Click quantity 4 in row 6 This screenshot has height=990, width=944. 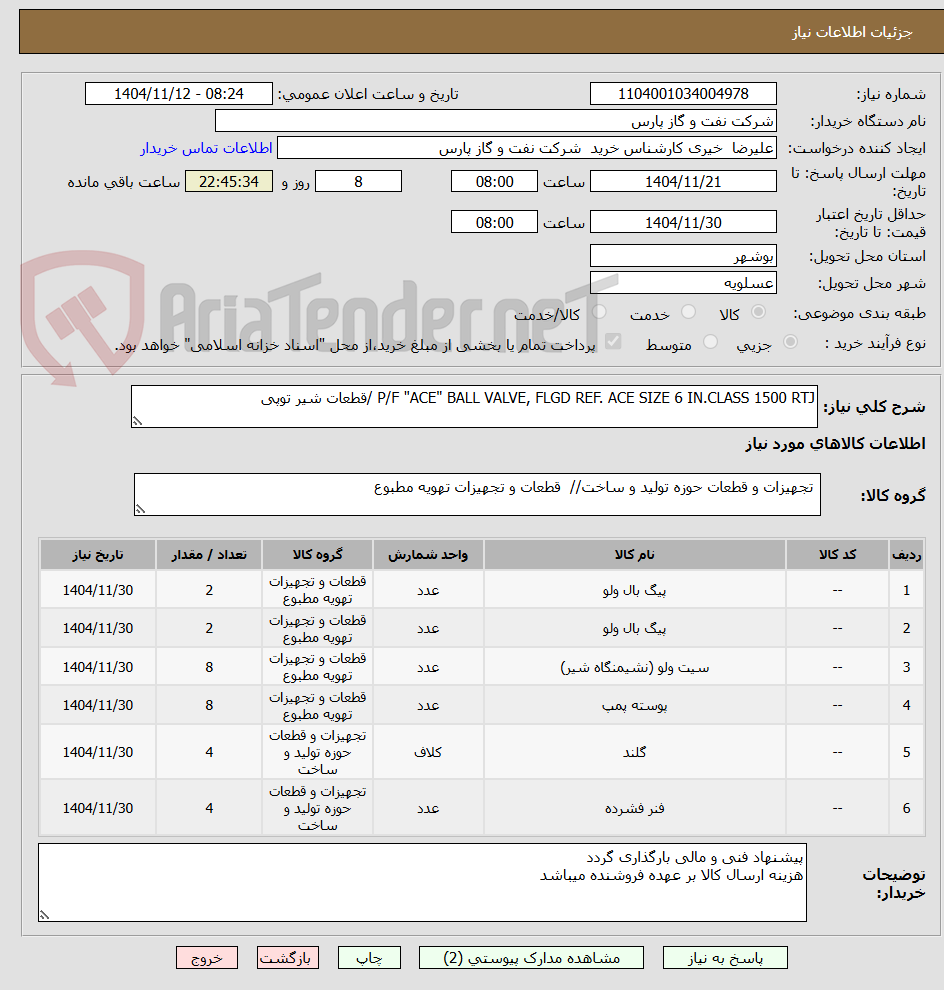pos(209,808)
